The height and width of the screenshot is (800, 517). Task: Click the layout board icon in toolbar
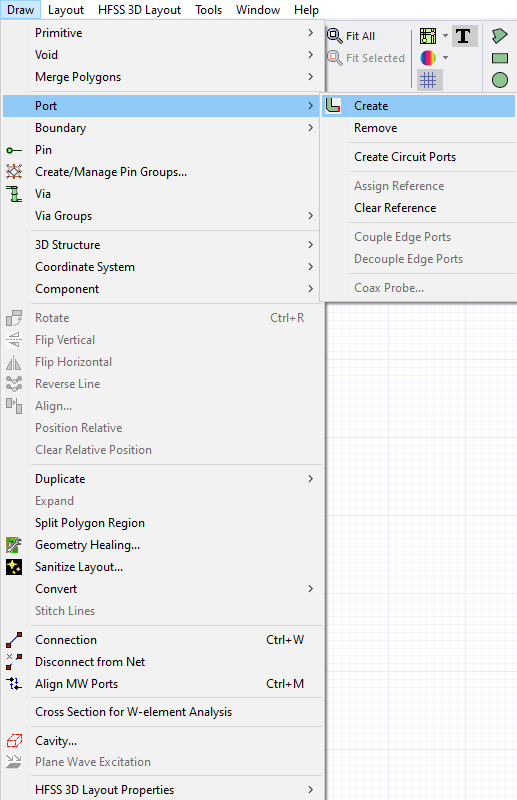428,36
